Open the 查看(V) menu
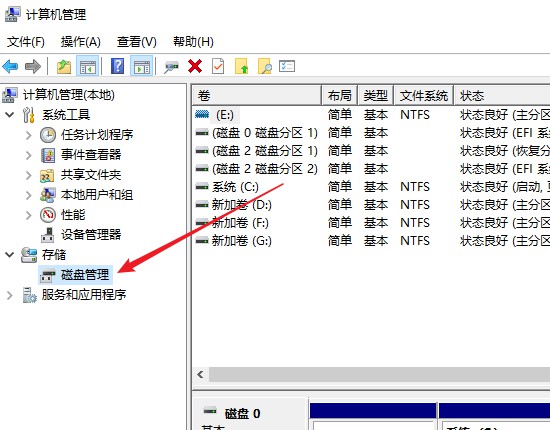 [x=136, y=42]
